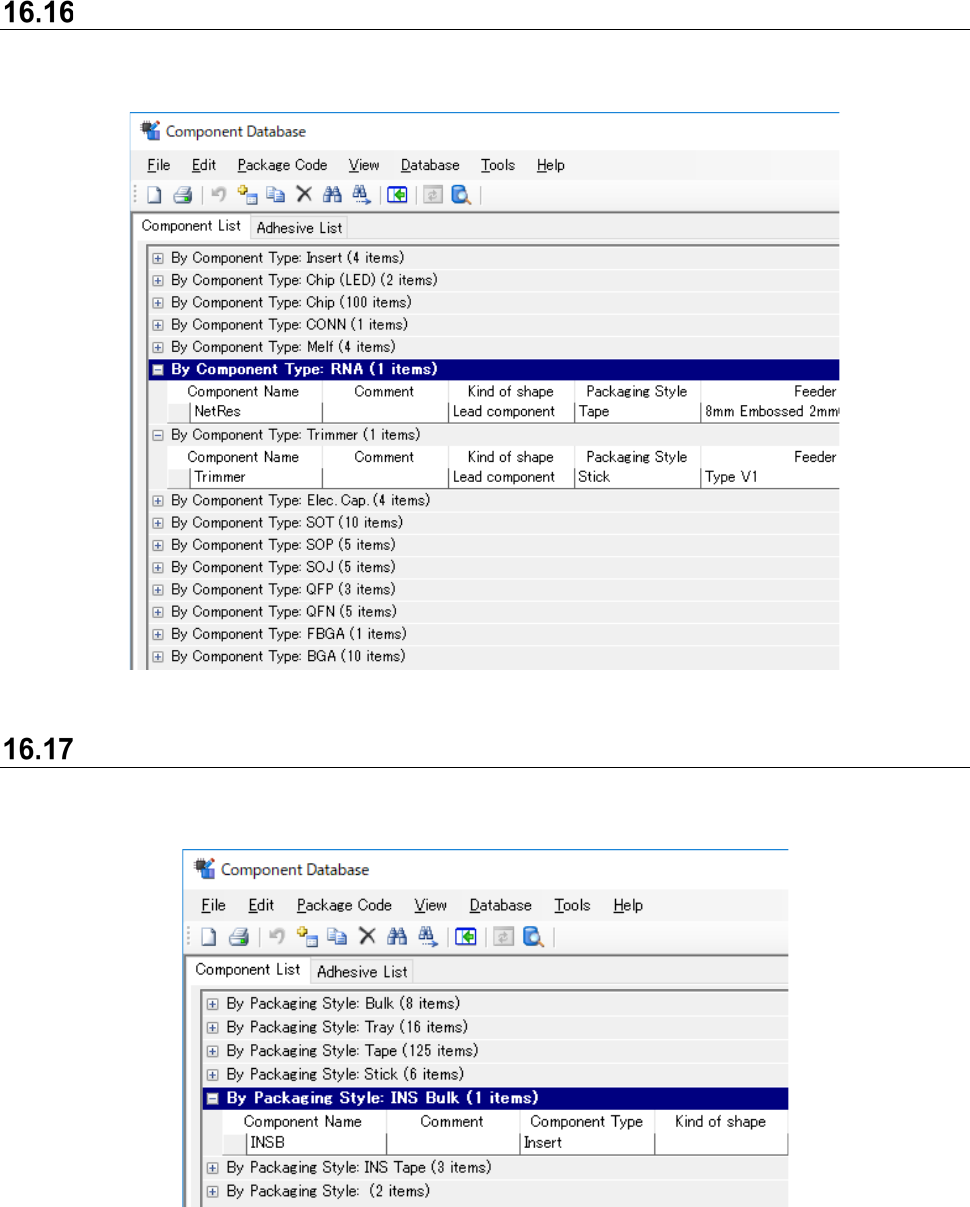Open the Database menu in the 16.16 window
Viewport: 970px width, 1207px height.
(430, 165)
